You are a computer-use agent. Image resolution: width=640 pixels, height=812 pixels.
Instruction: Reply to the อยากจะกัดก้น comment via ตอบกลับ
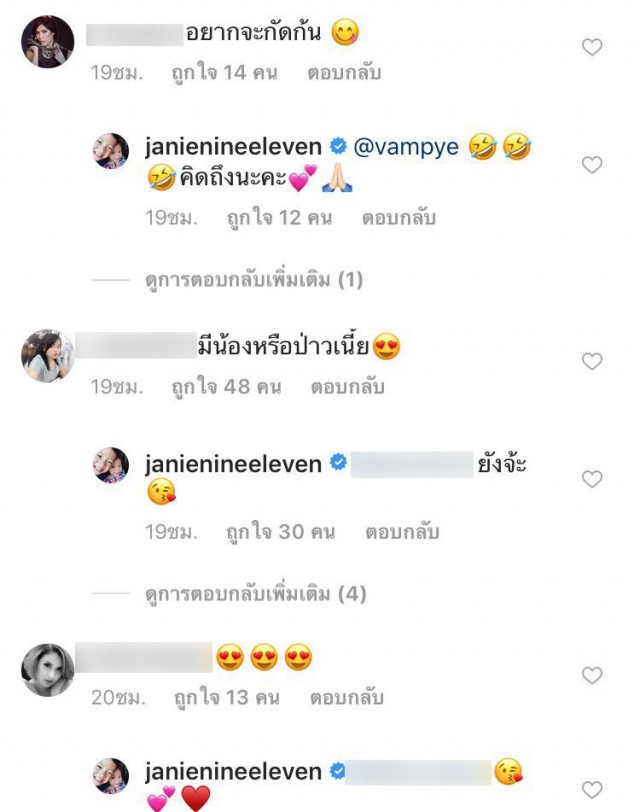pyautogui.click(x=344, y=72)
